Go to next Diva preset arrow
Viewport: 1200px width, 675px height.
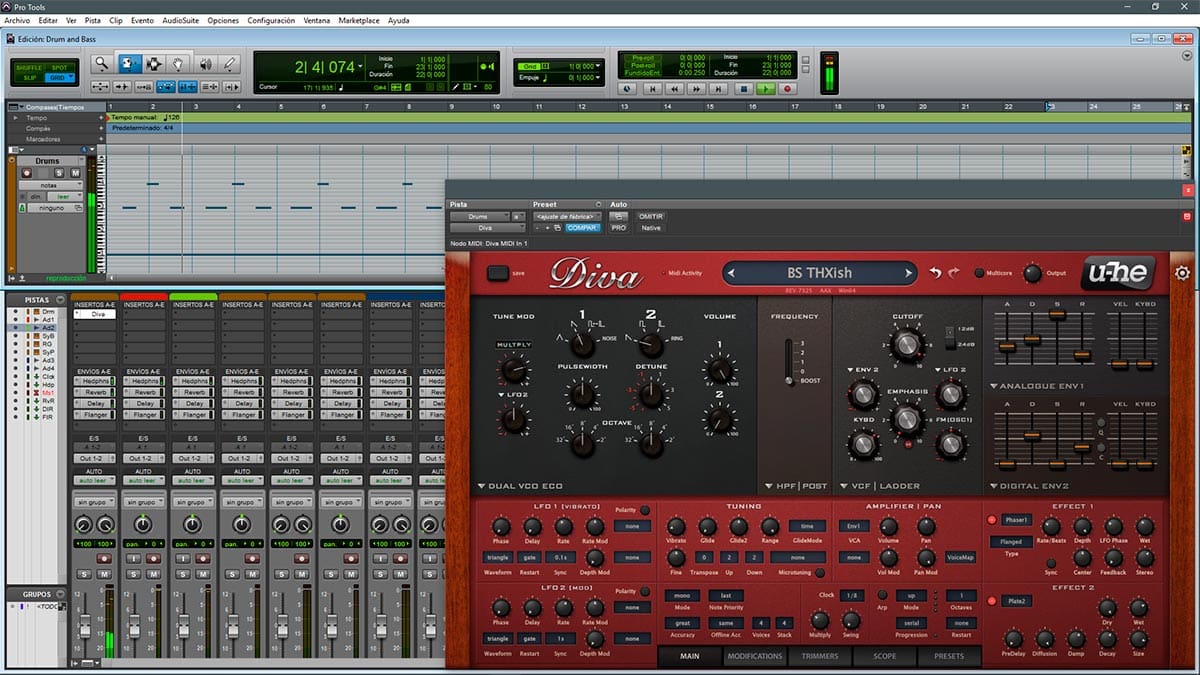[908, 272]
